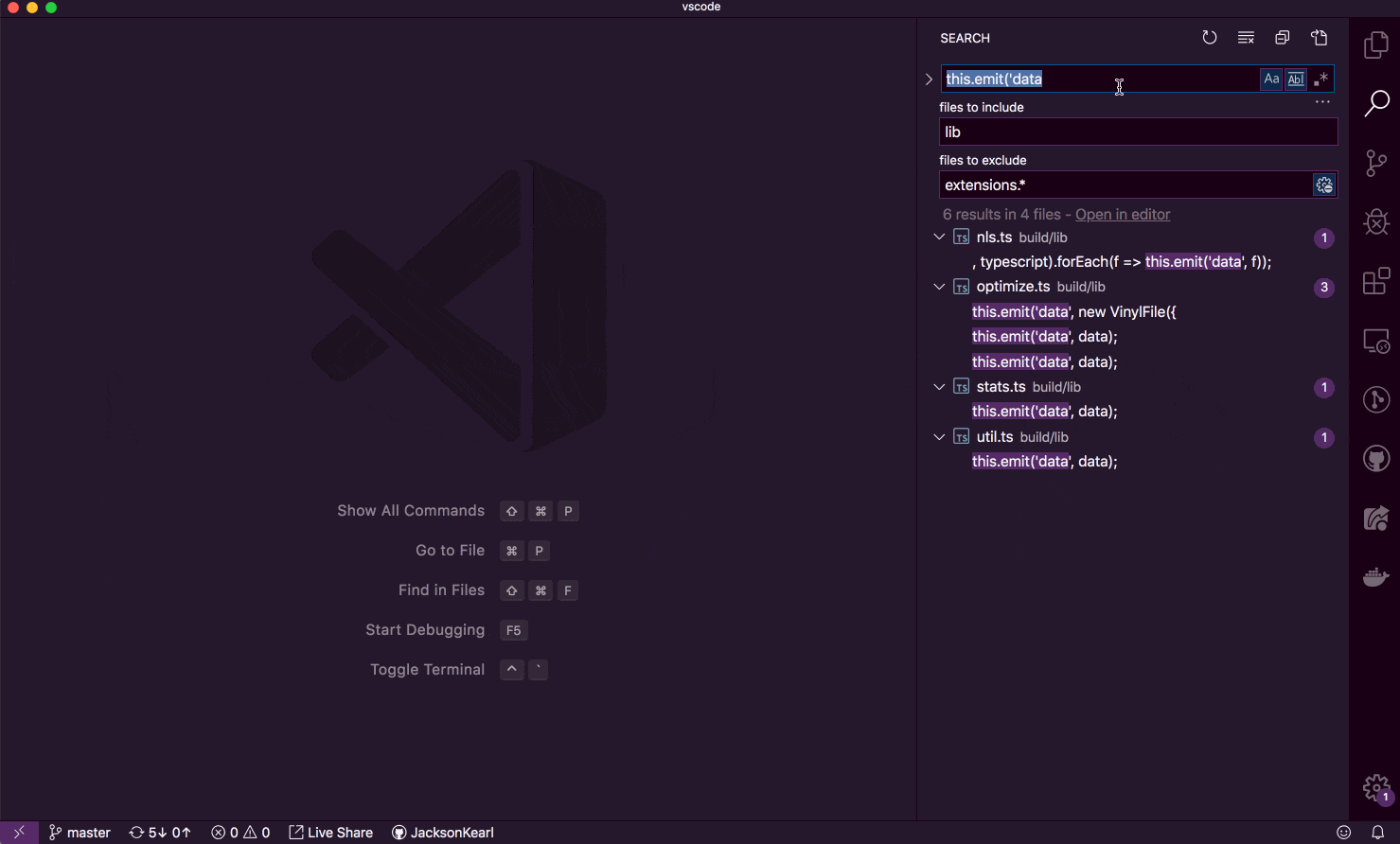1400x844 pixels.
Task: Click the files to exclude input field
Action: click(x=1089, y=185)
